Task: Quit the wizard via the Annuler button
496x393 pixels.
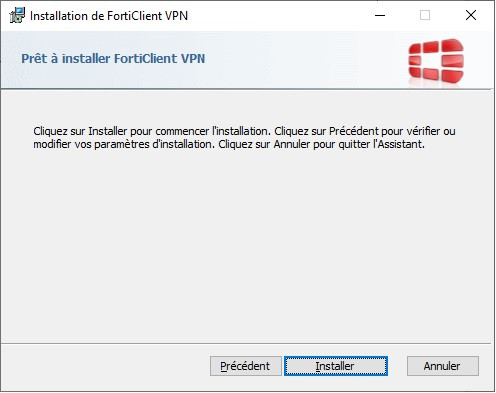Action: [443, 366]
